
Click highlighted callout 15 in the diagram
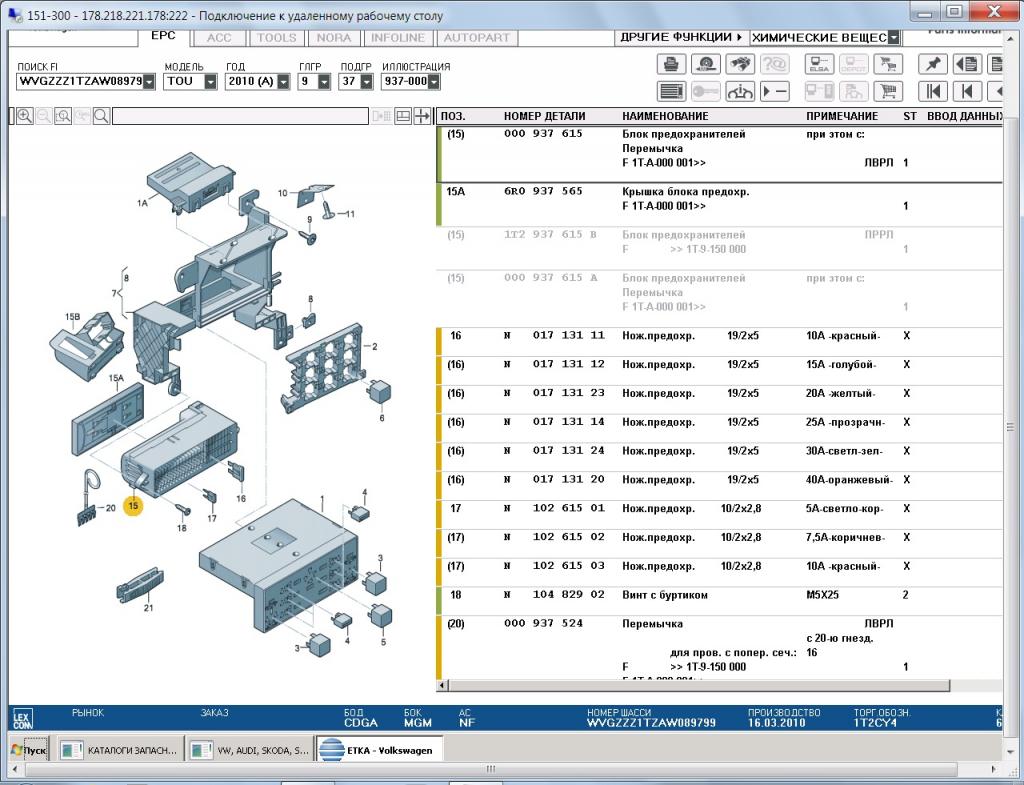(x=133, y=505)
